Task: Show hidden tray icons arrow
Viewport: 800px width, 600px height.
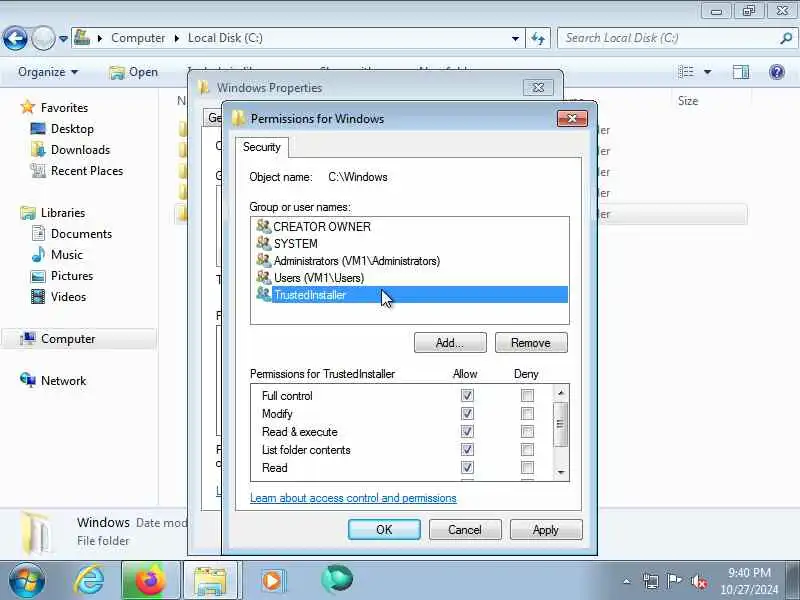Action: 627,581
